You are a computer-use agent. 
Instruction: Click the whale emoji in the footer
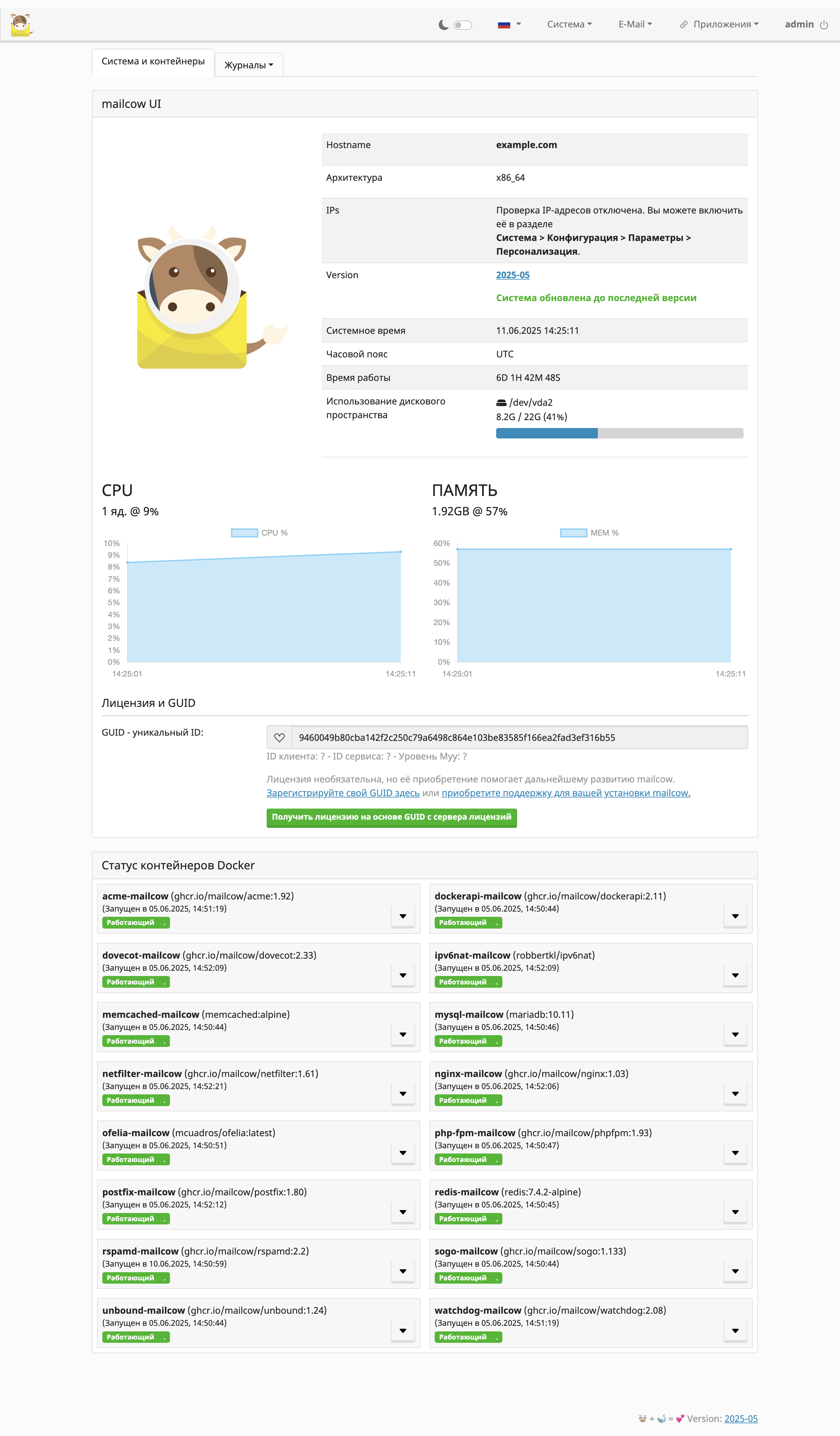(661, 1419)
